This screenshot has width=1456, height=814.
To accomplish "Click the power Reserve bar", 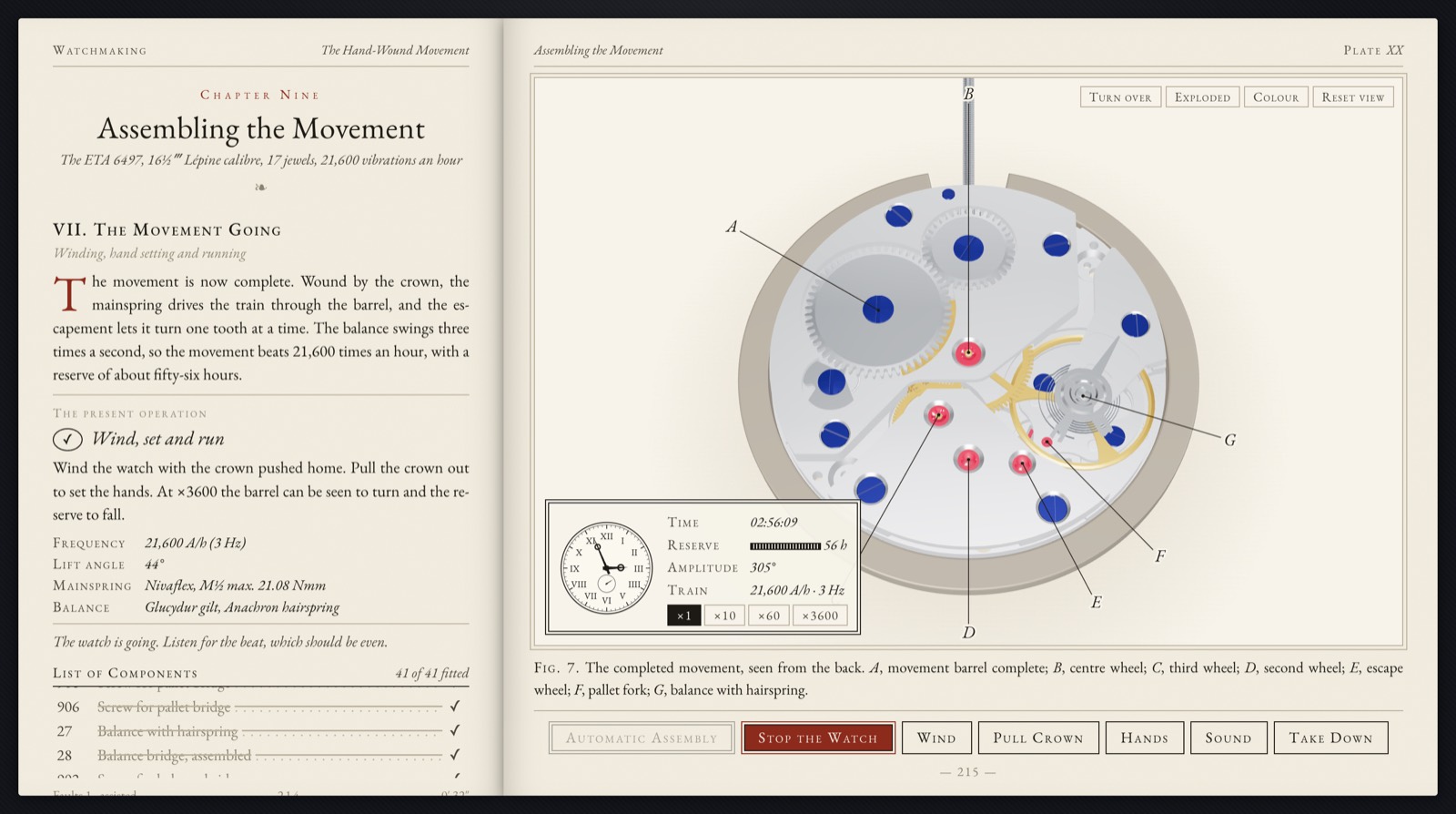I will (x=785, y=545).
